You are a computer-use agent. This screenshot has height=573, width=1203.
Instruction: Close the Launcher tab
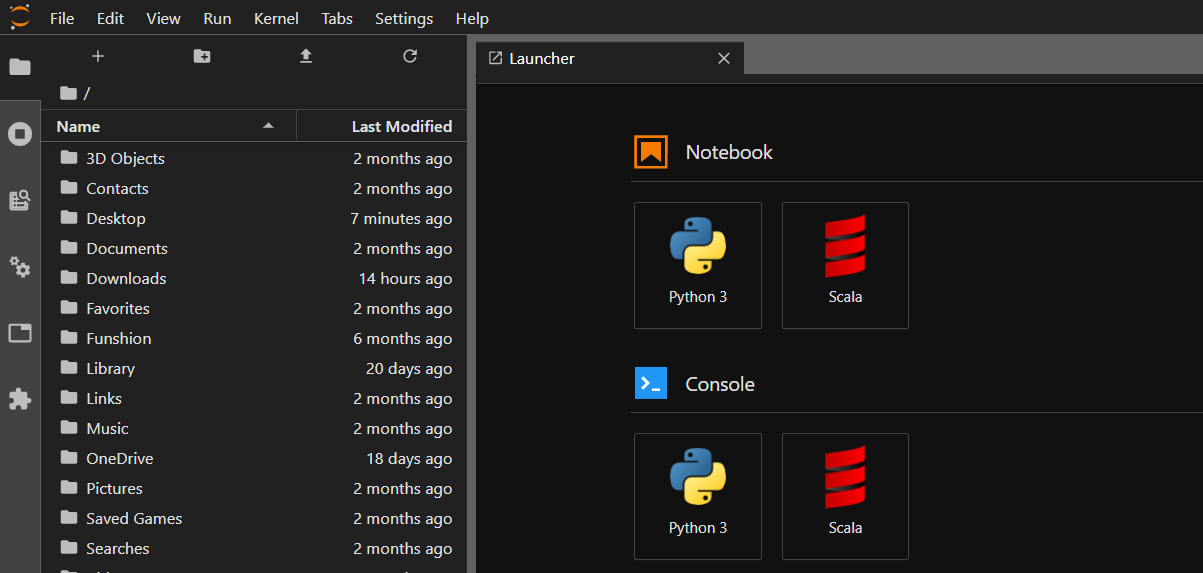(x=724, y=58)
